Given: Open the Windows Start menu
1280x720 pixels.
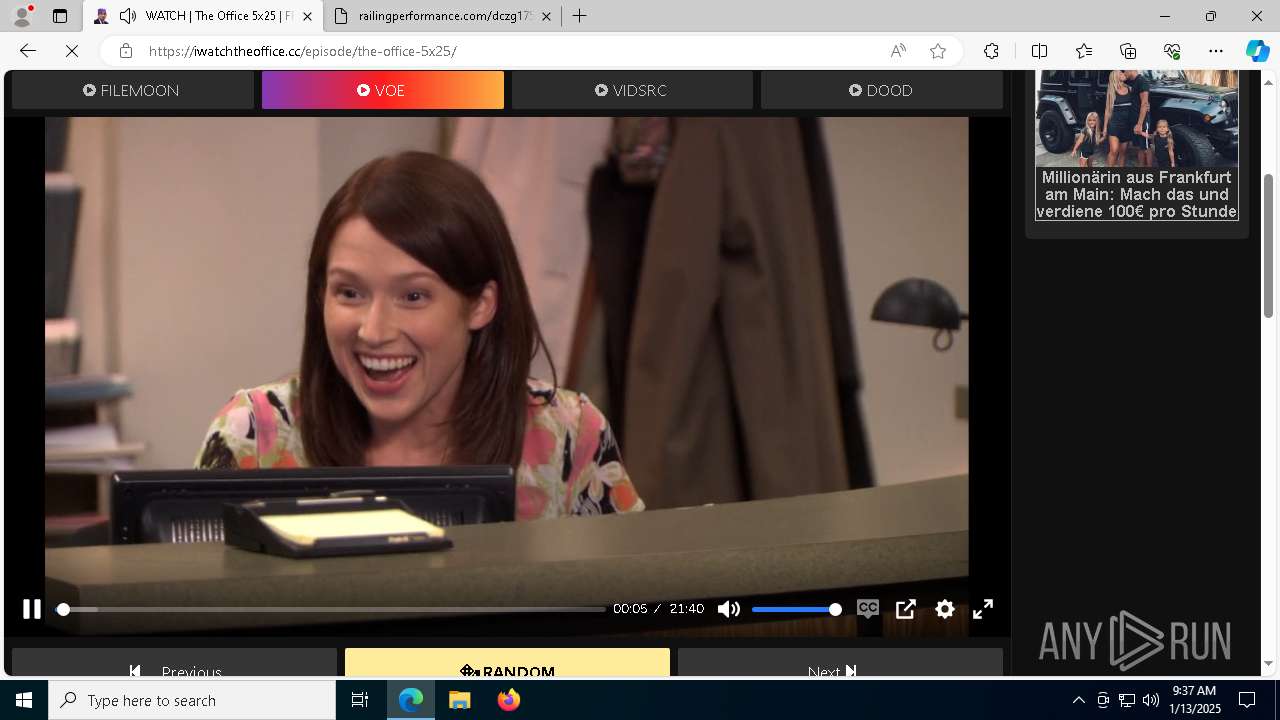Looking at the screenshot, I should click(24, 700).
